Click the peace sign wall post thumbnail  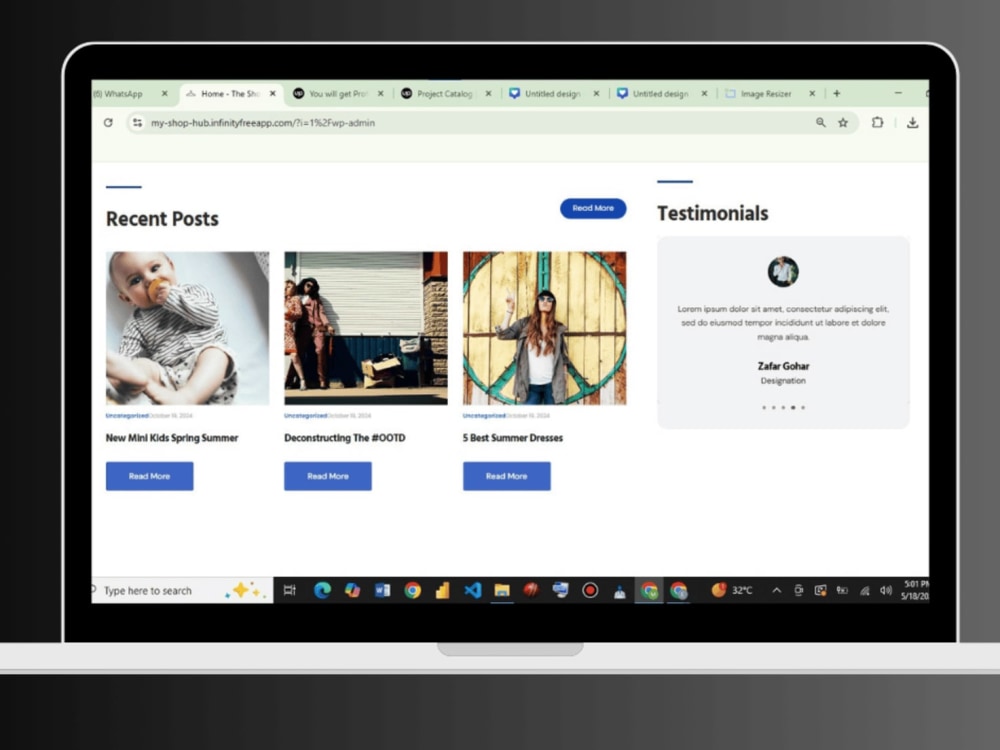point(545,328)
